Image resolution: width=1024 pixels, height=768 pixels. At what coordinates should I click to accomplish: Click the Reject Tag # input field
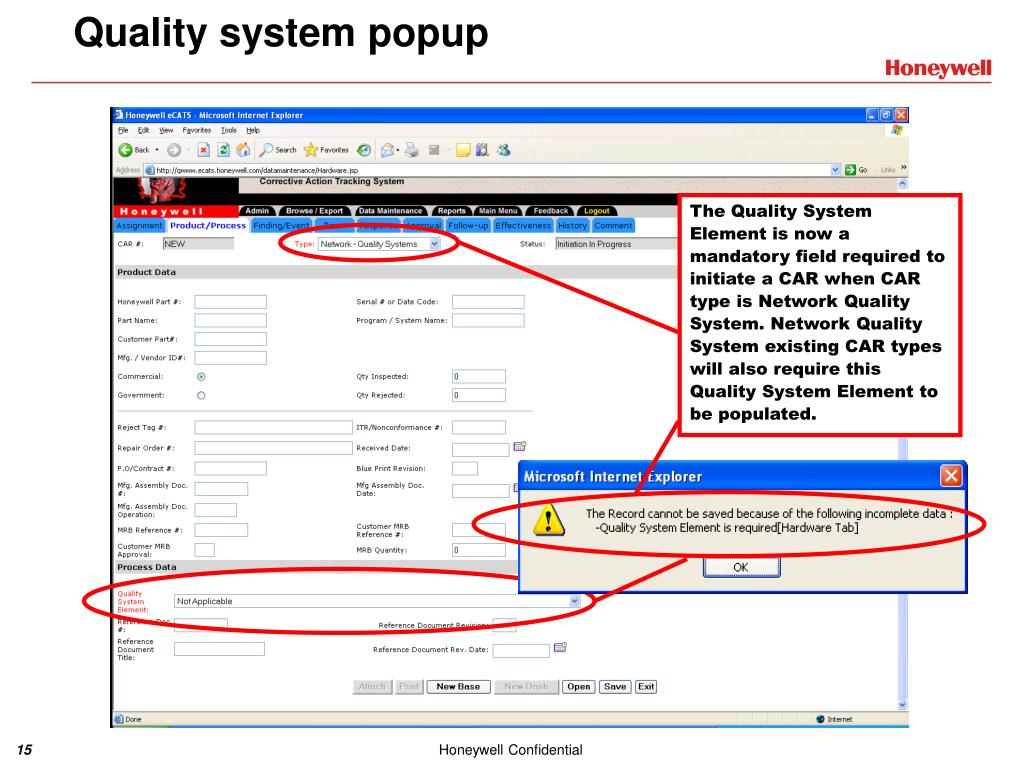tap(273, 427)
